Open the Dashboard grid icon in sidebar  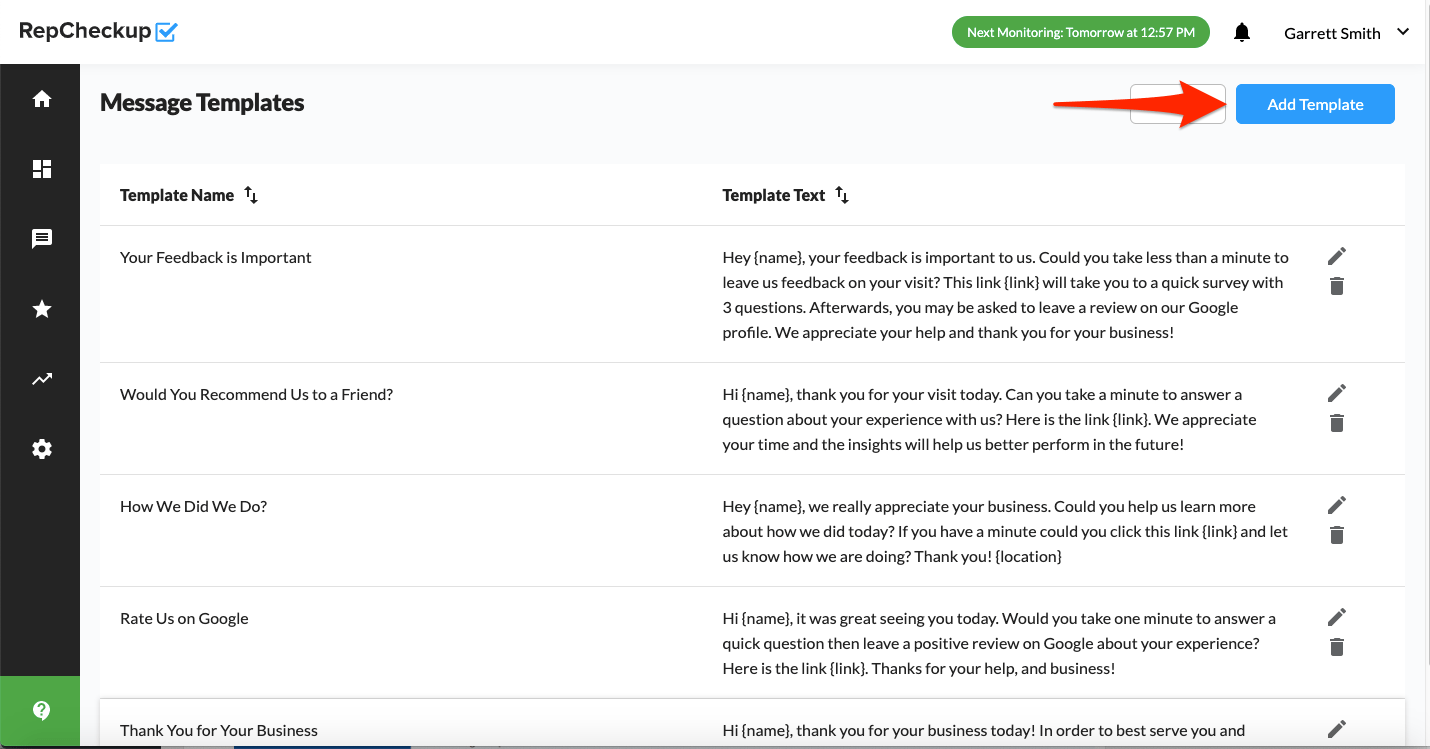tap(42, 169)
